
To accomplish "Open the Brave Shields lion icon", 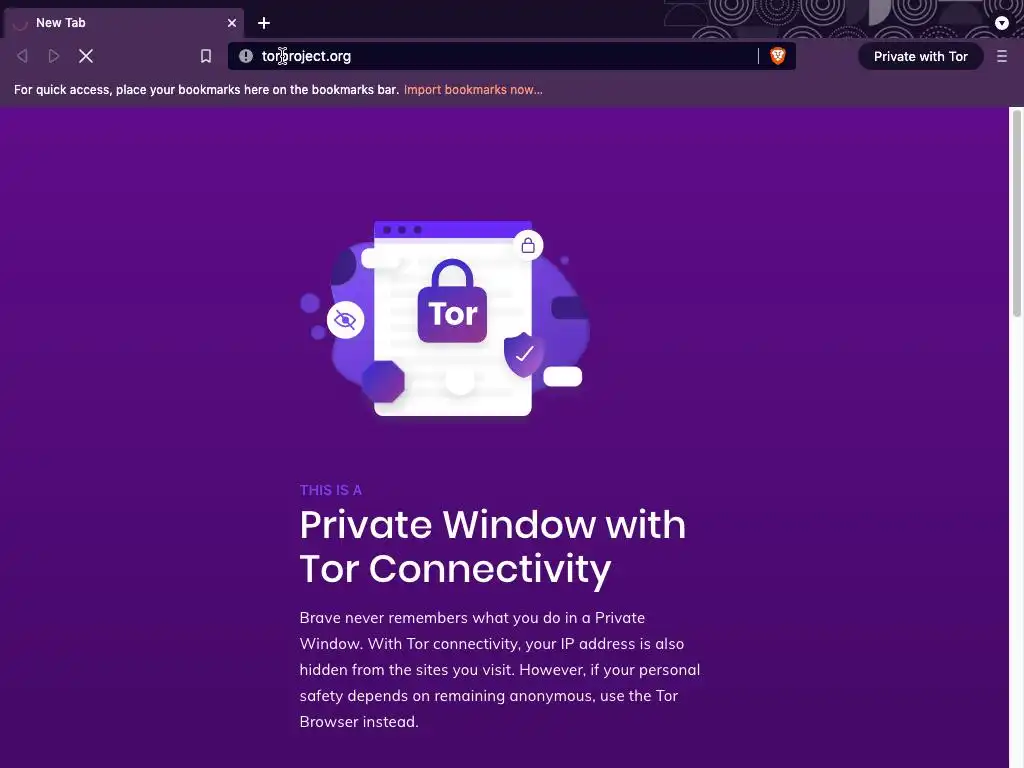I will 777,56.
